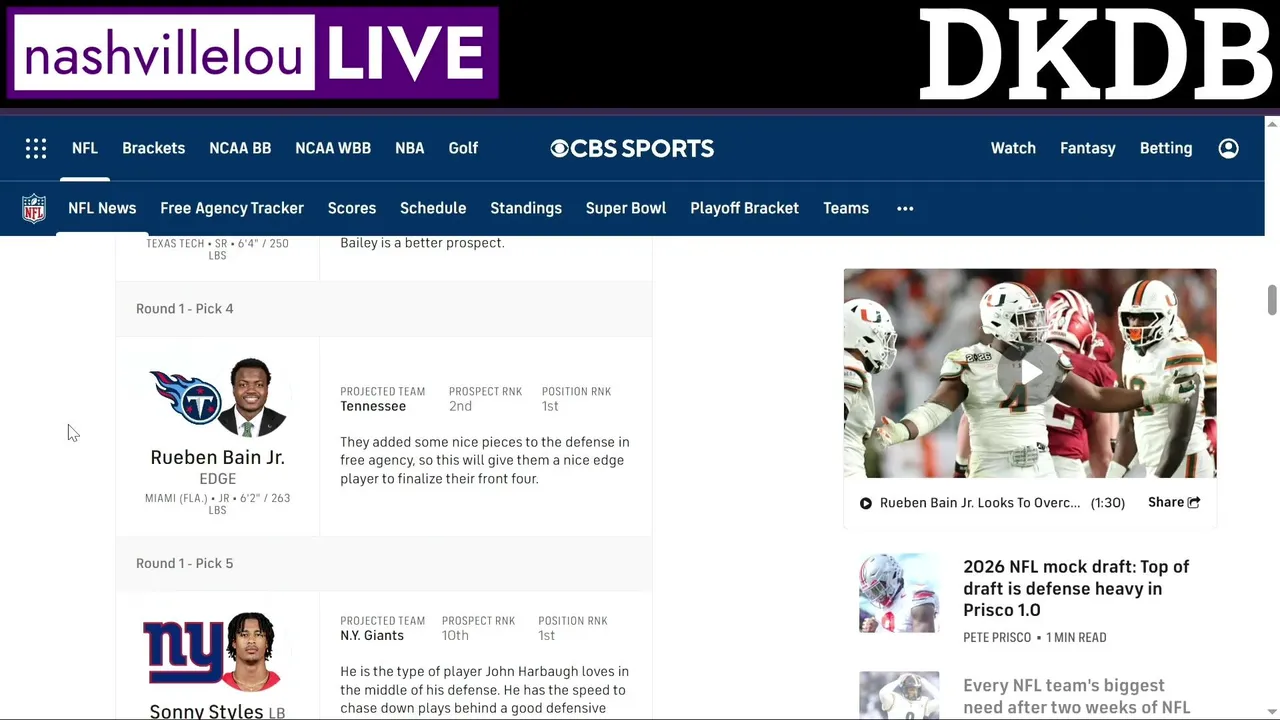Click projected team N.Y. Giants text
This screenshot has width=1280, height=720.
coord(372,636)
